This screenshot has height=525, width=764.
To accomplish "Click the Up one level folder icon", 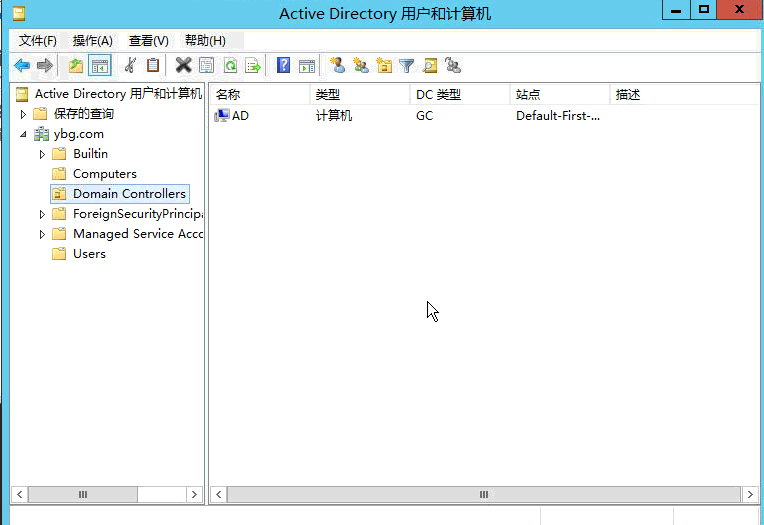I will [76, 66].
